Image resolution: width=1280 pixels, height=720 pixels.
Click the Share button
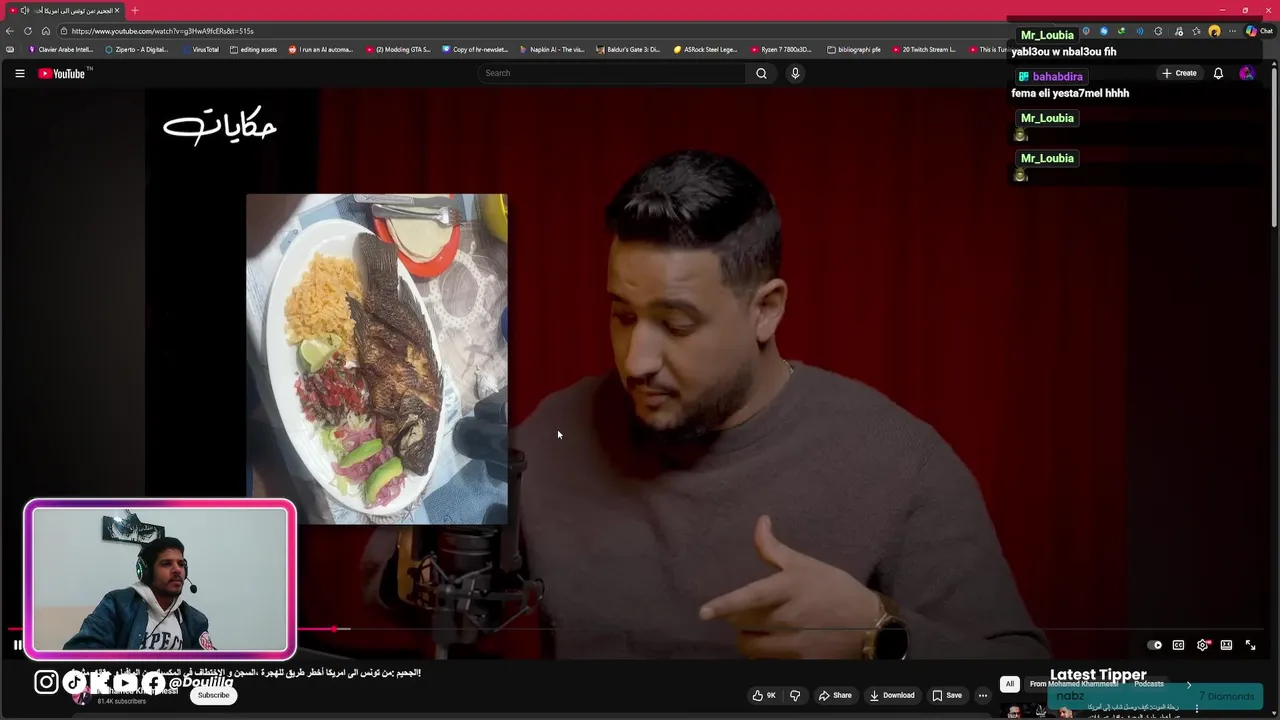point(835,695)
